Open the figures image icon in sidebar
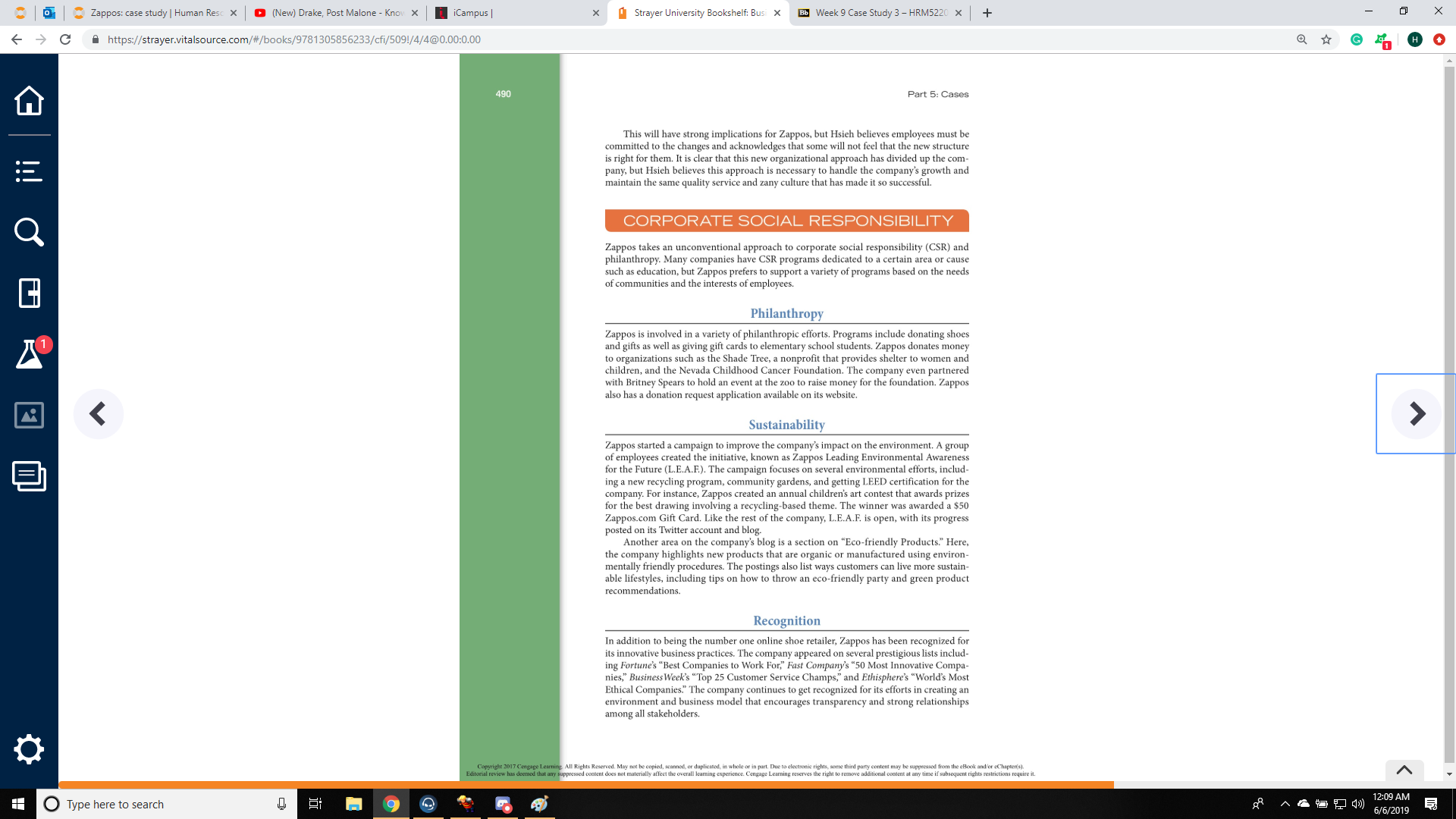This screenshot has width=1456, height=819. coord(29,415)
